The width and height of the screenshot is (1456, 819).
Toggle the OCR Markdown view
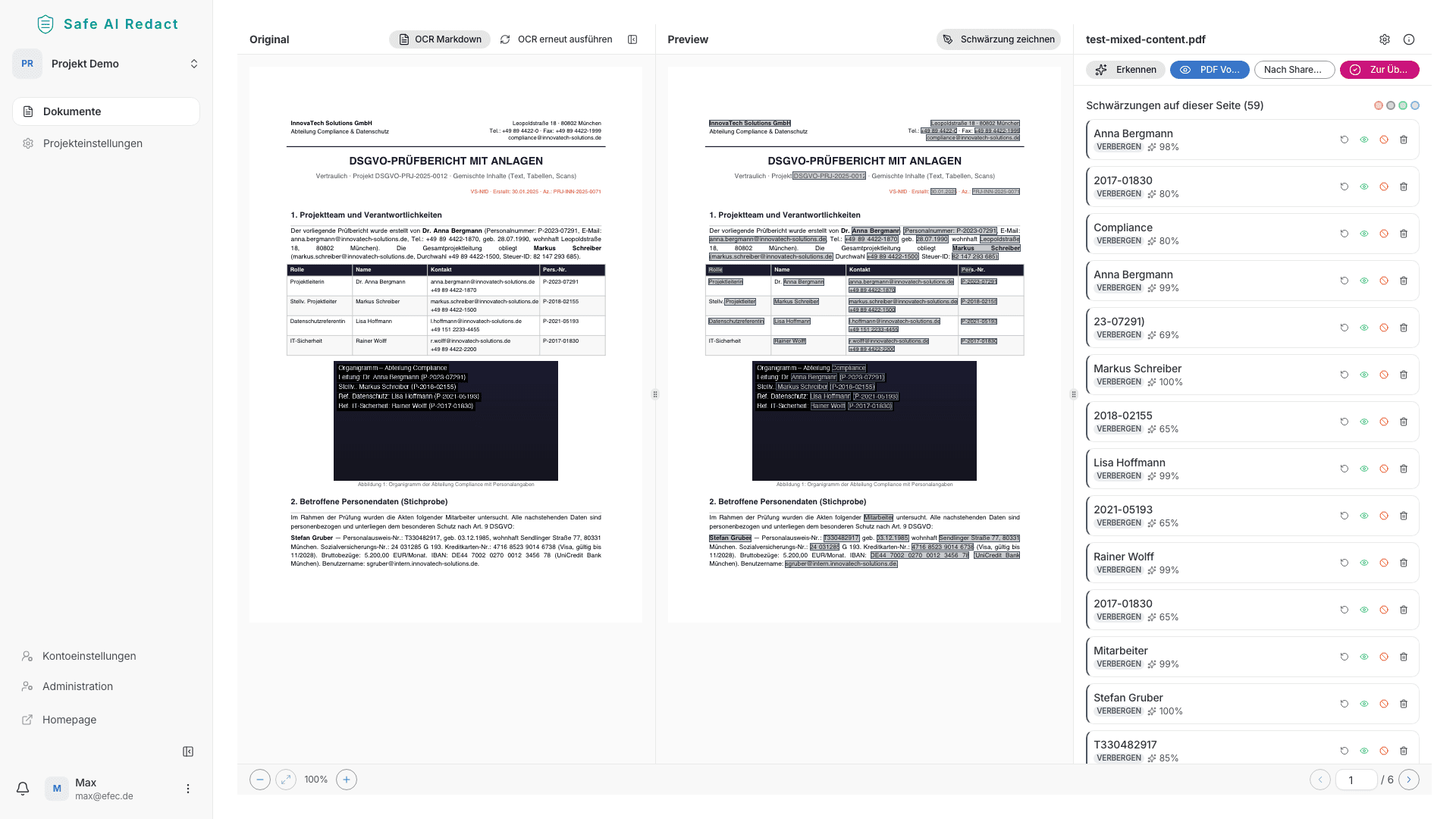[x=440, y=39]
